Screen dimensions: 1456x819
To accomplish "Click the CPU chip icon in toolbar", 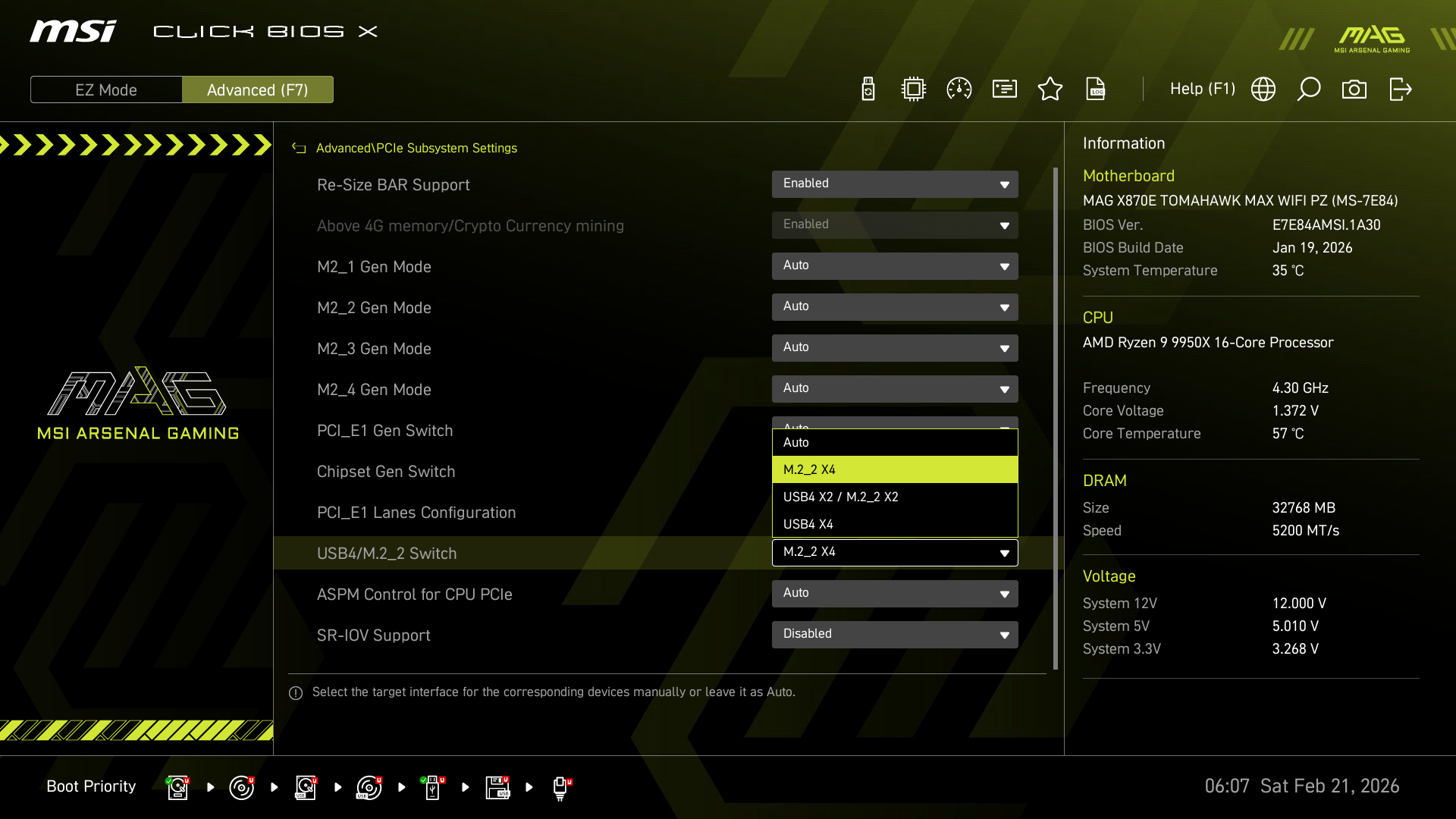I will tap(914, 89).
